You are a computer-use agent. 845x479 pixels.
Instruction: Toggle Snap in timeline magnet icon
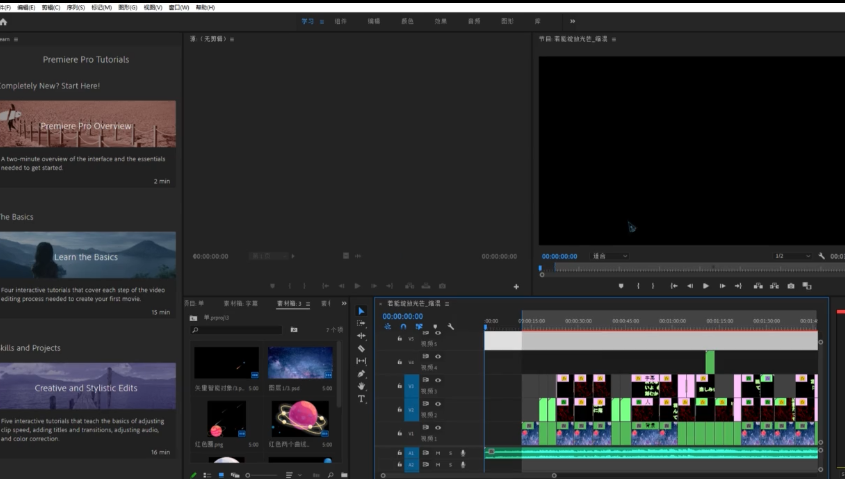403,327
